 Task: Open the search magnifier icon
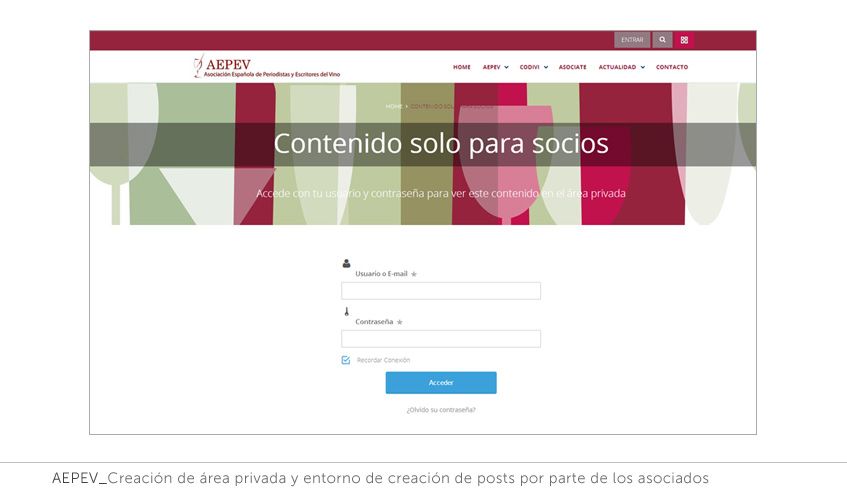(662, 40)
